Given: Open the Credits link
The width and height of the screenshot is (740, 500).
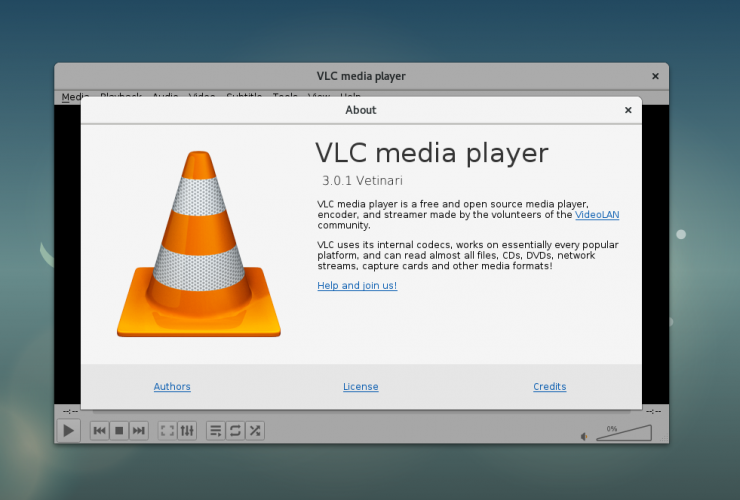Looking at the screenshot, I should 549,387.
